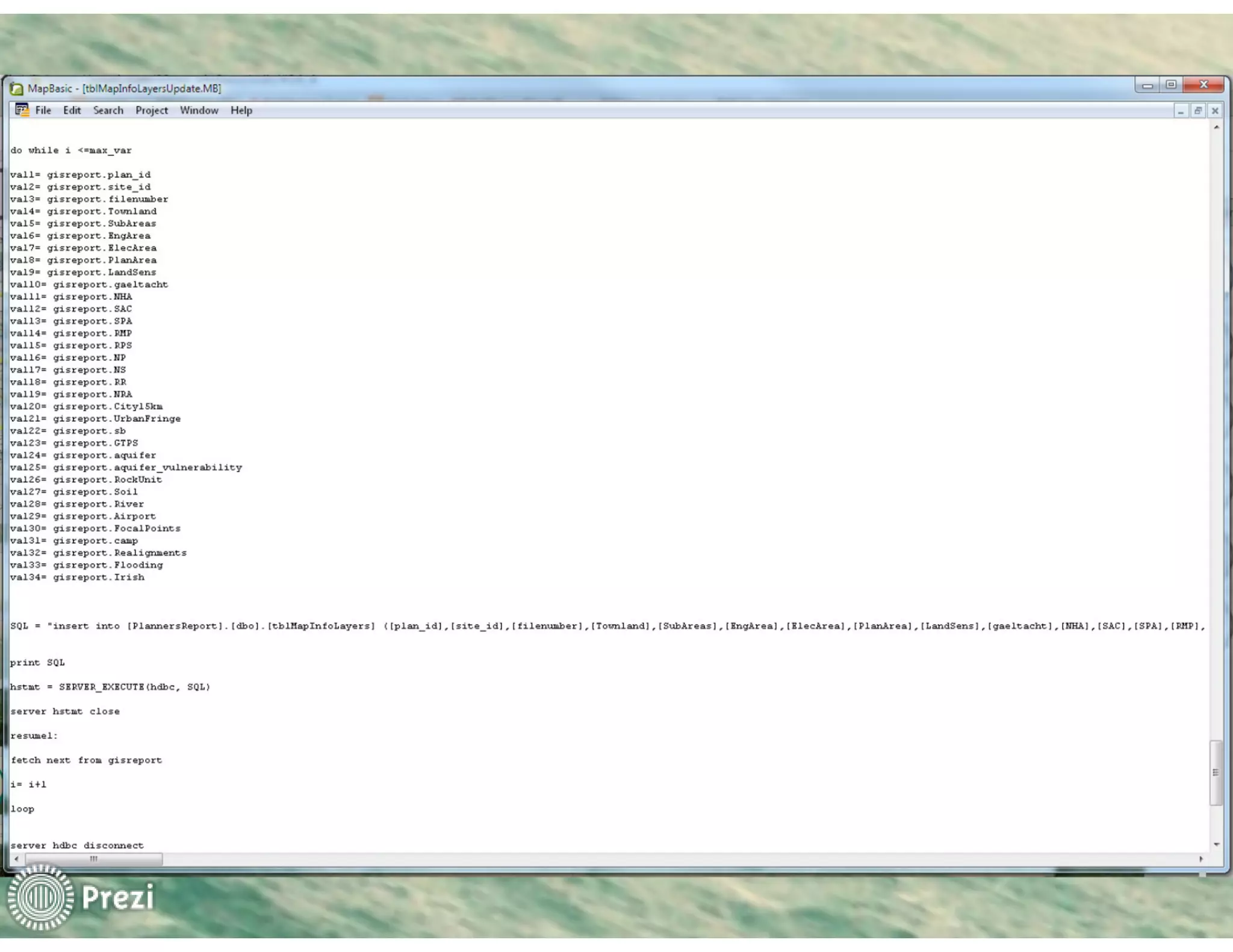Click the vertical scrollbar thumb
This screenshot has height=952, width=1233.
click(1216, 772)
